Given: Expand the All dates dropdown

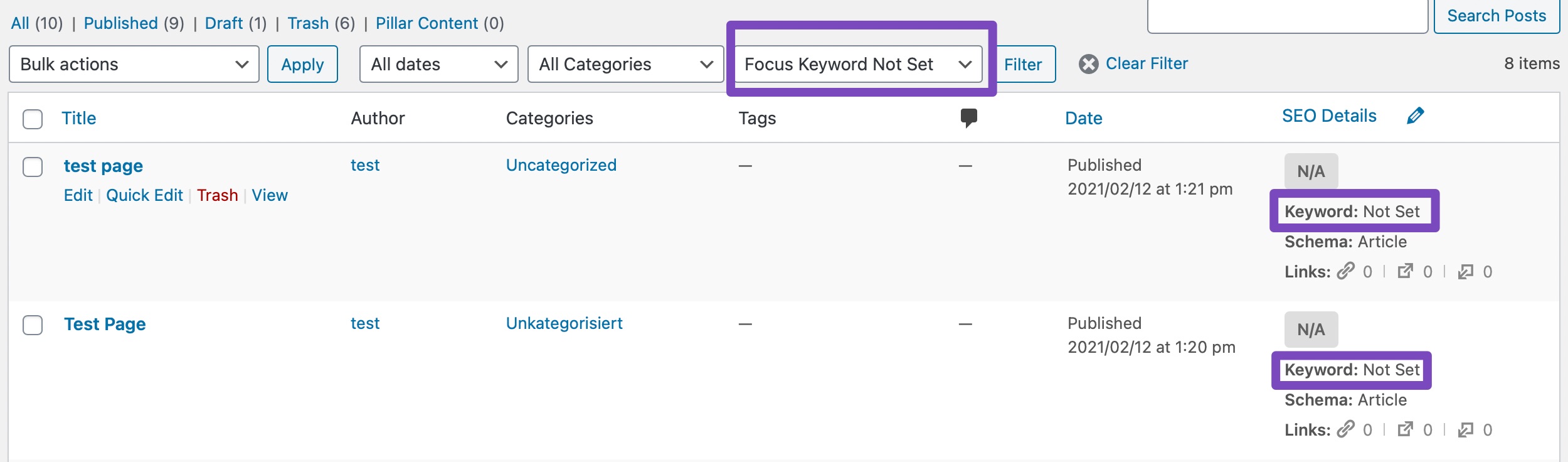Looking at the screenshot, I should [x=438, y=64].
